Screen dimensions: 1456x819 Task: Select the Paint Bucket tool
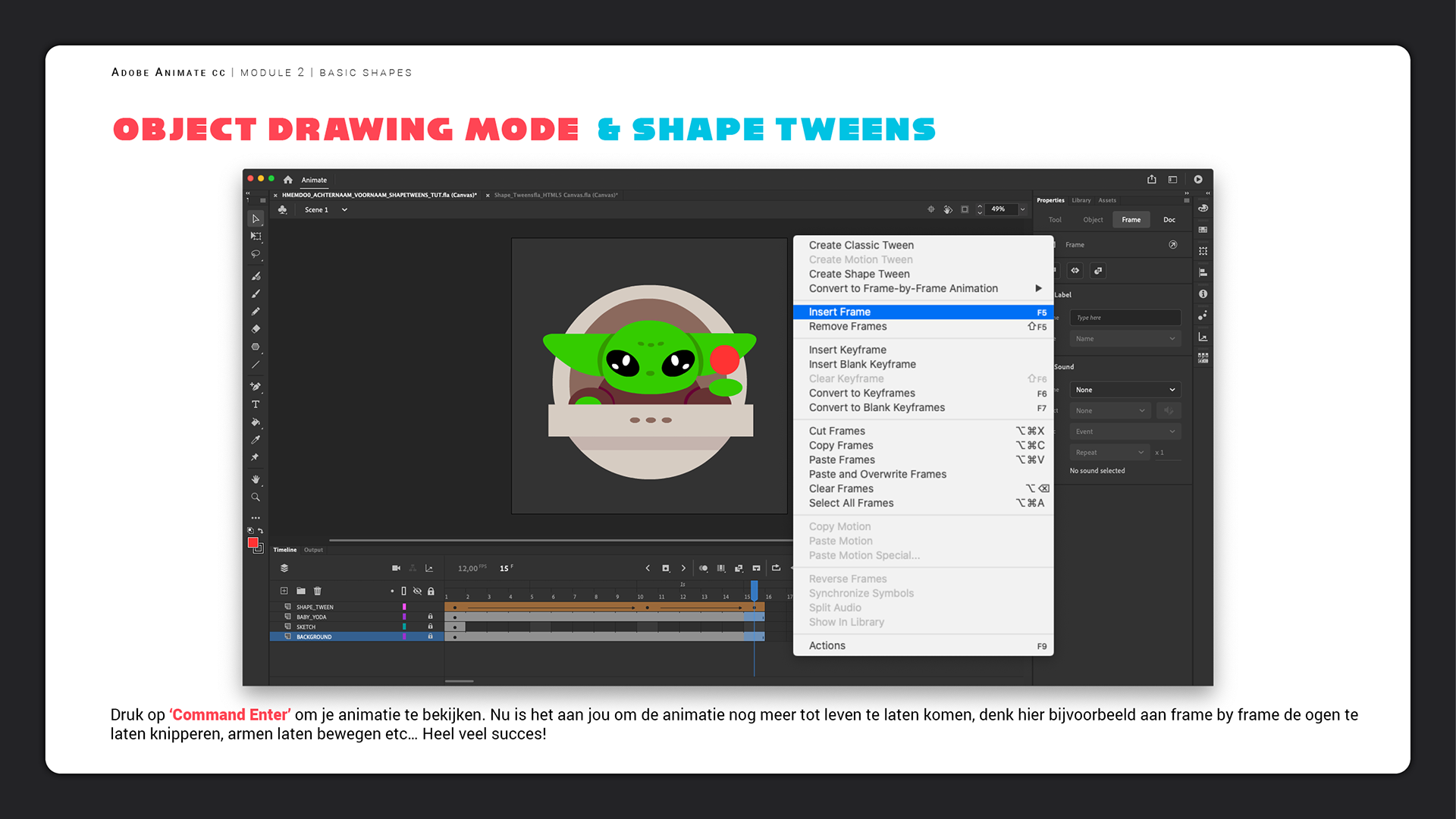click(256, 422)
